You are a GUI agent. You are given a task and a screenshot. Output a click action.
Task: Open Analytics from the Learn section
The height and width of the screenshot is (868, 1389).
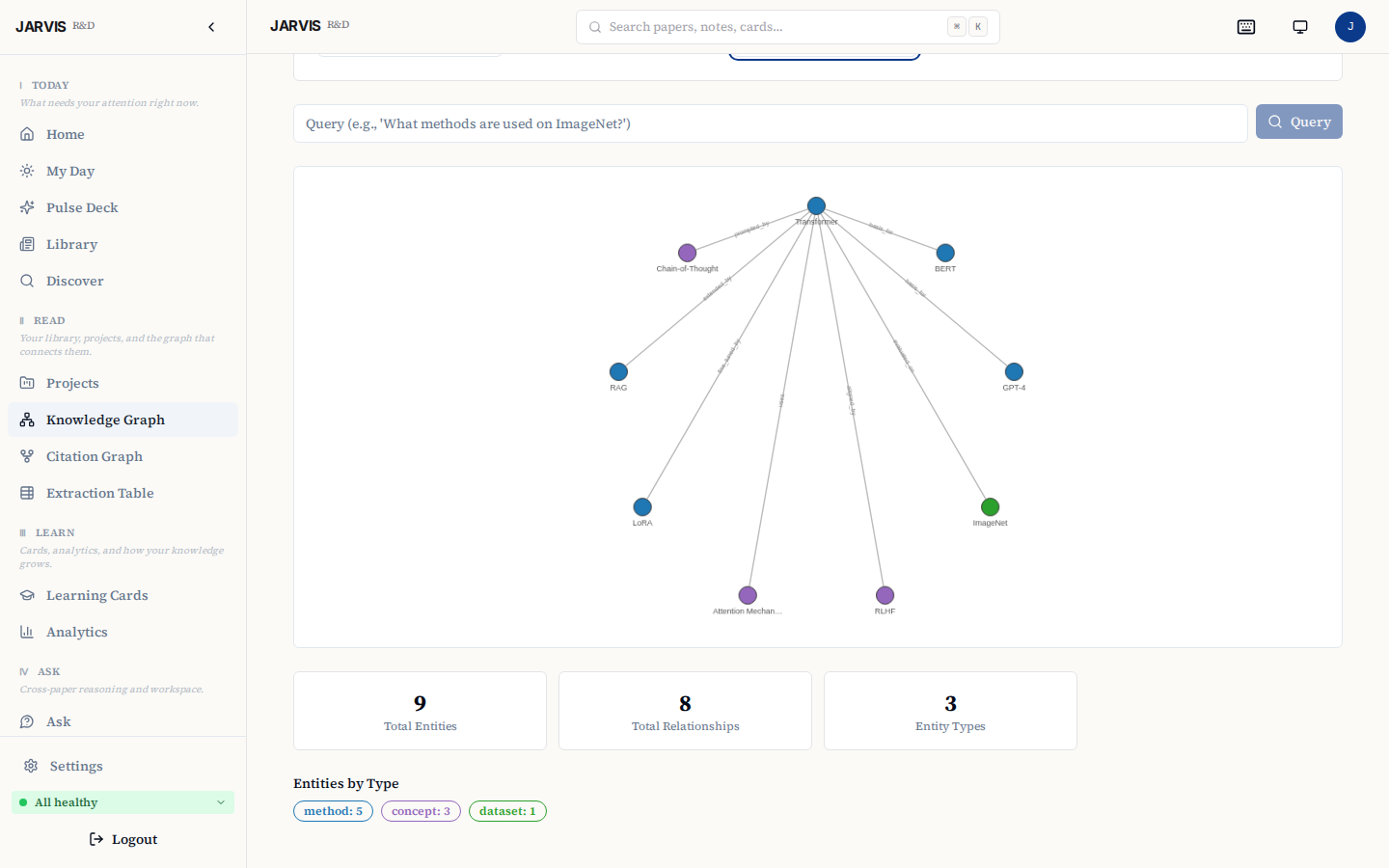click(123, 632)
